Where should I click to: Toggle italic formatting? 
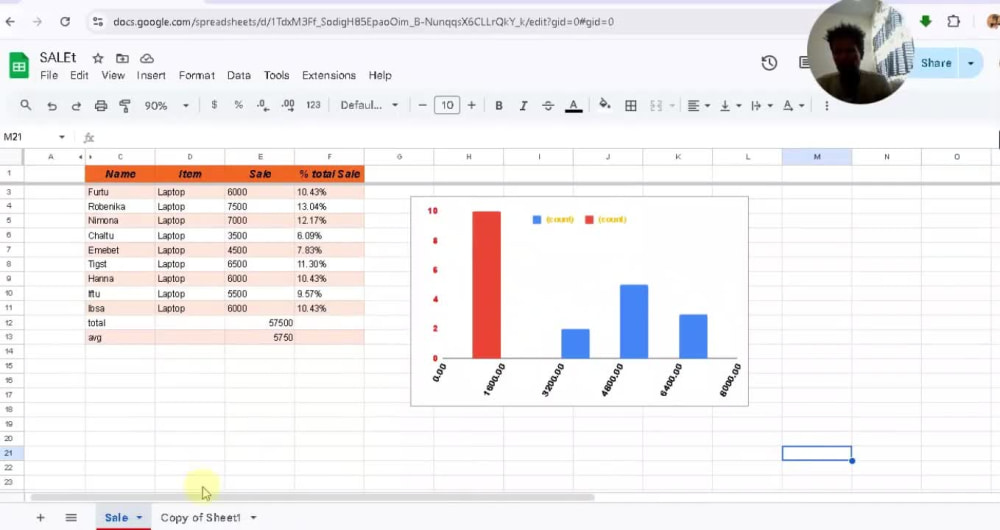pyautogui.click(x=523, y=106)
